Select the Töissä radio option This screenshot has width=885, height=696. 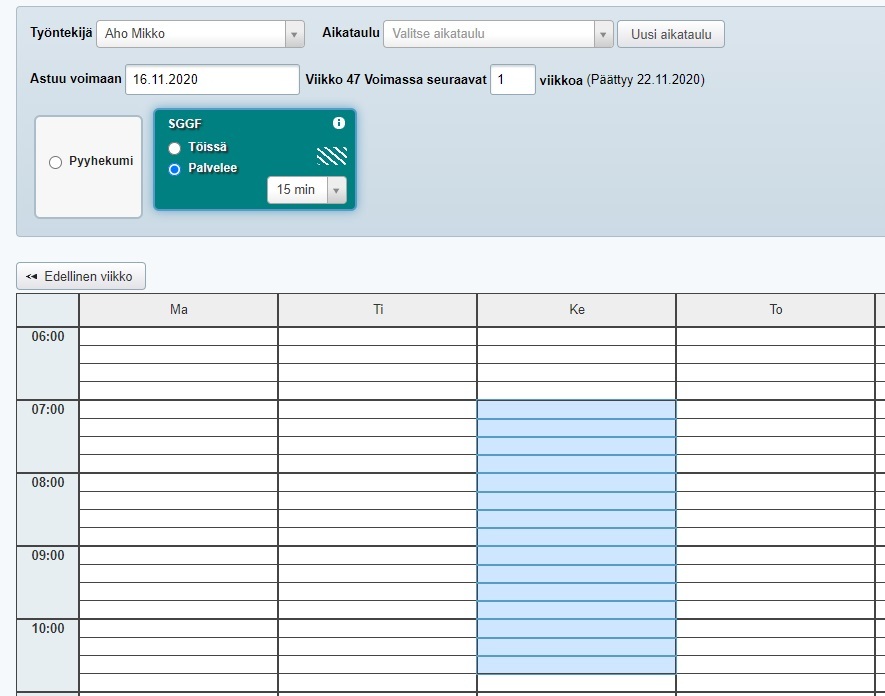(175, 148)
